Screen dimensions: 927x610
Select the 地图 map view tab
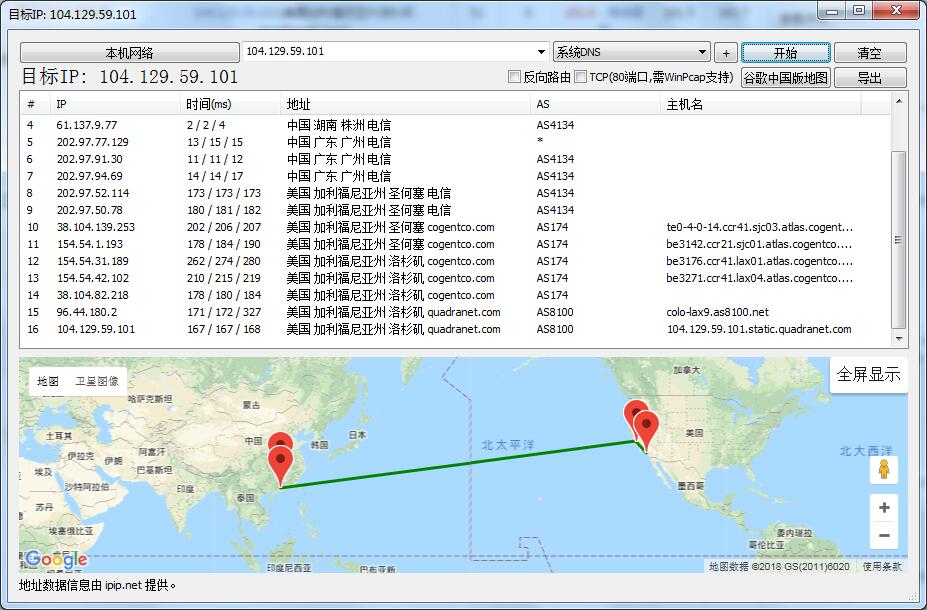point(48,381)
